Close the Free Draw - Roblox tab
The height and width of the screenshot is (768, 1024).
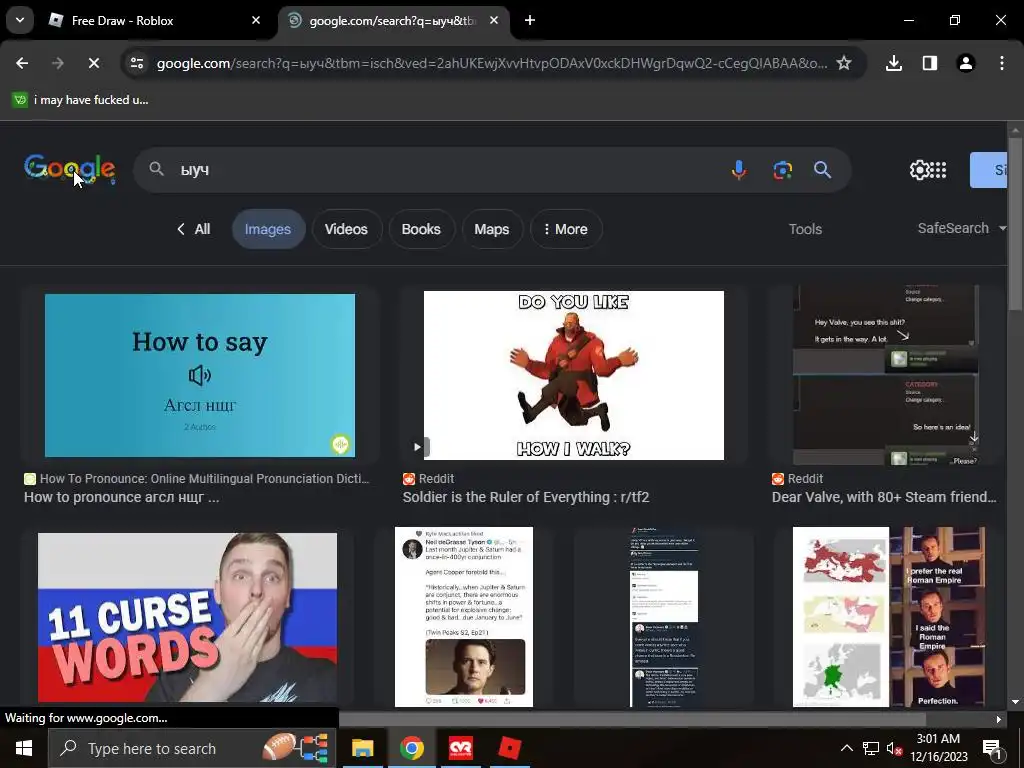click(256, 21)
